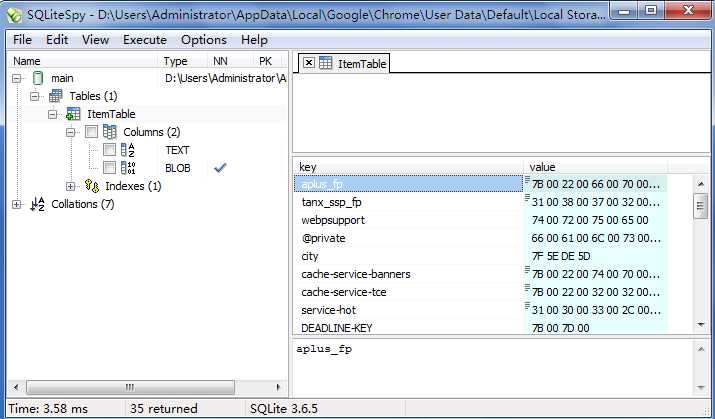
Task: Click the main database cylinder icon
Action: point(38,78)
